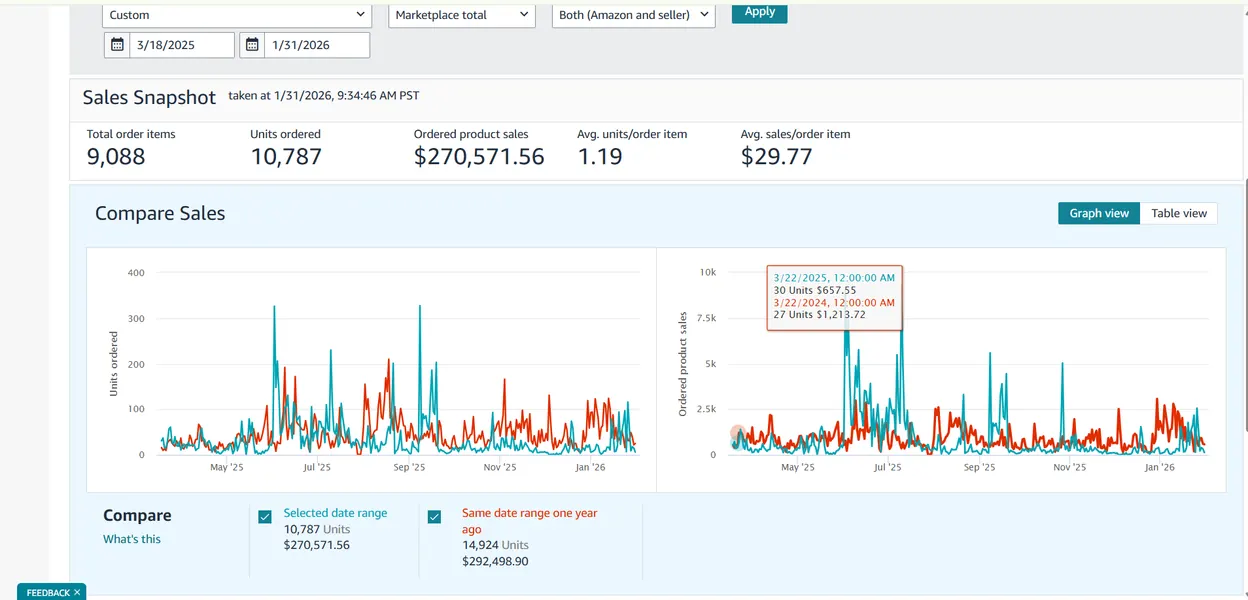This screenshot has width=1248, height=600.
Task: Click the Units ordered vertical axis title
Action: click(113, 364)
